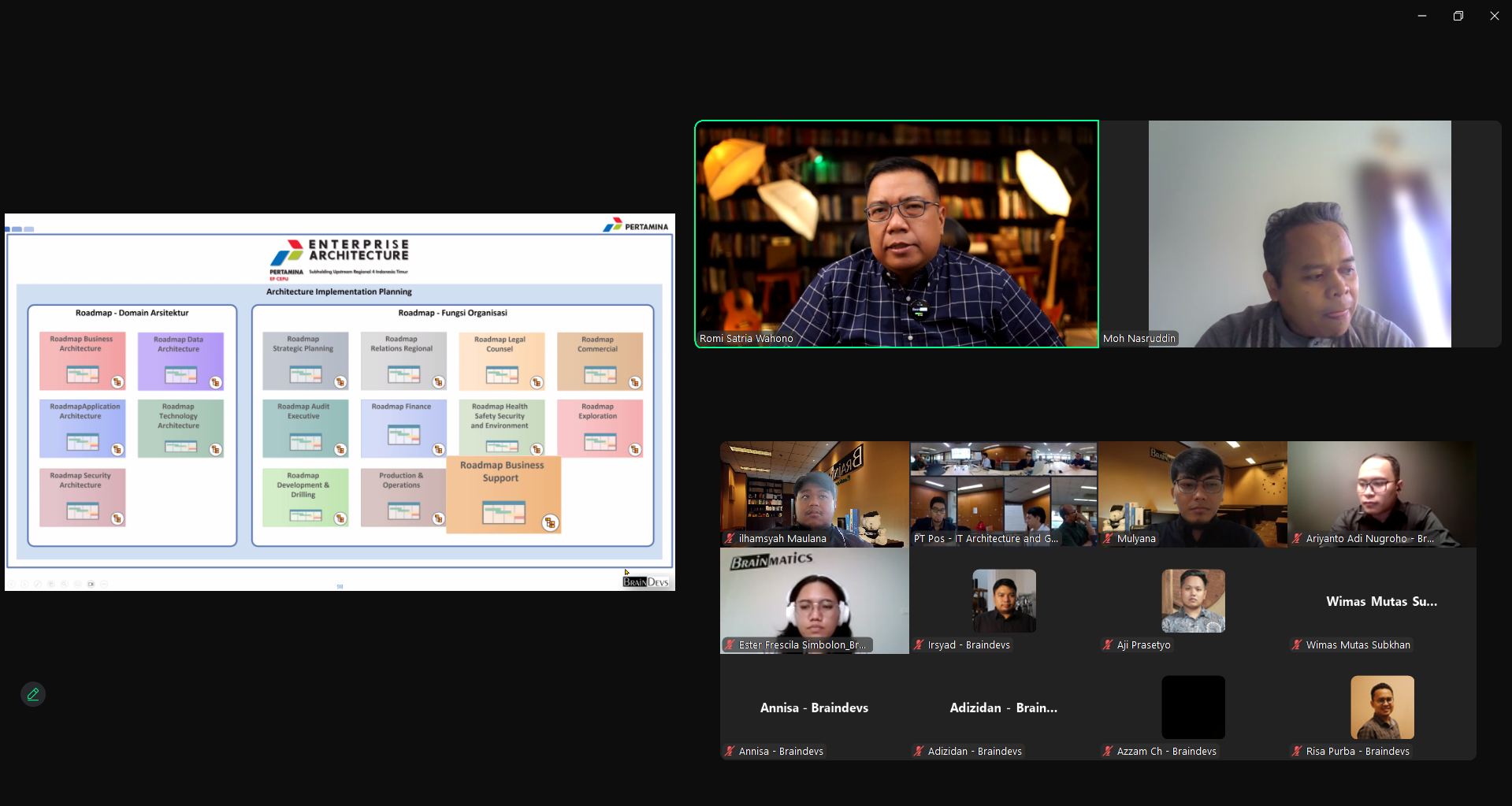Click hierarchy icon on Roadmap Exploration tile
Screen dimensions: 1512x806
click(x=635, y=450)
